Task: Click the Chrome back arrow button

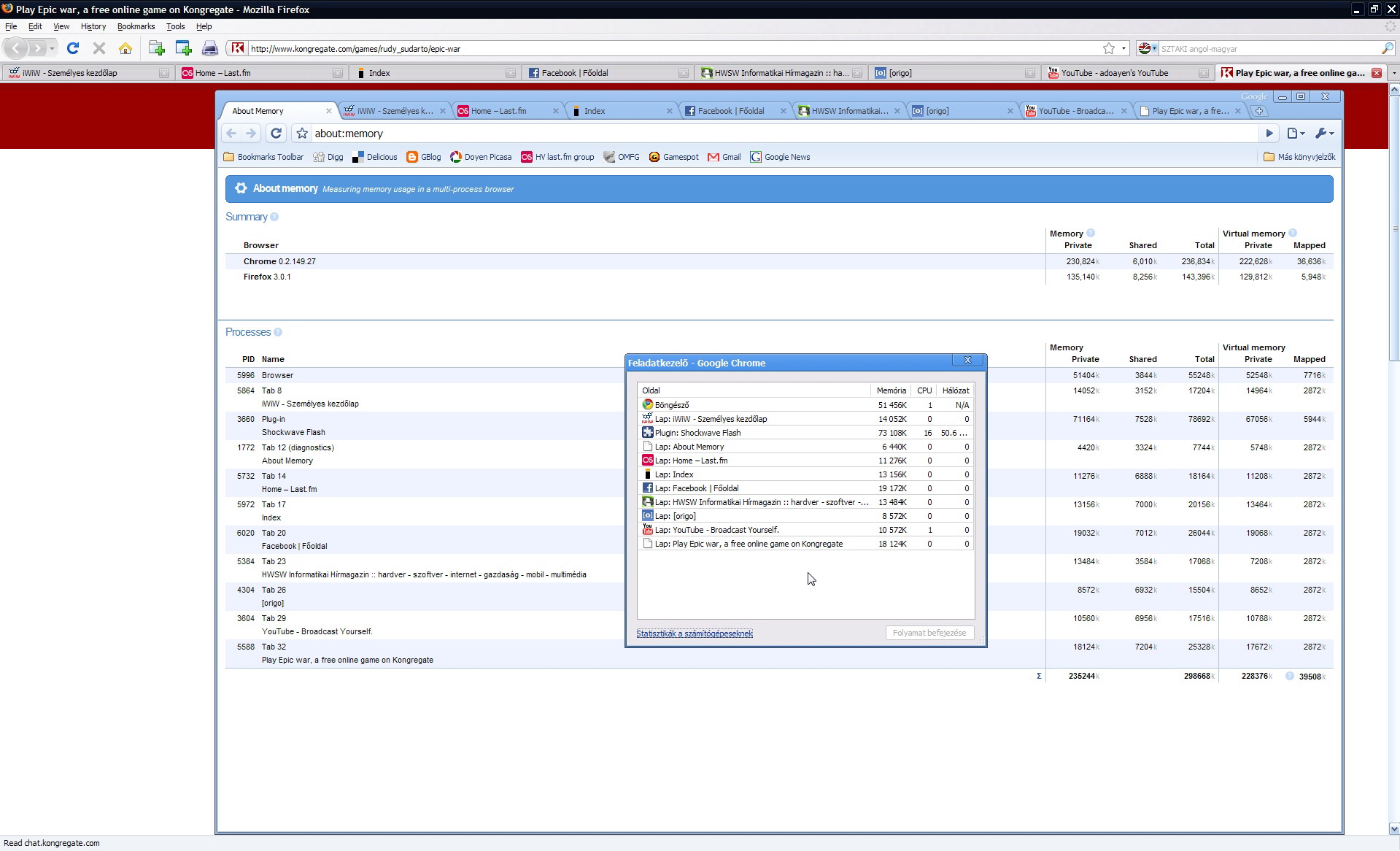Action: point(231,134)
